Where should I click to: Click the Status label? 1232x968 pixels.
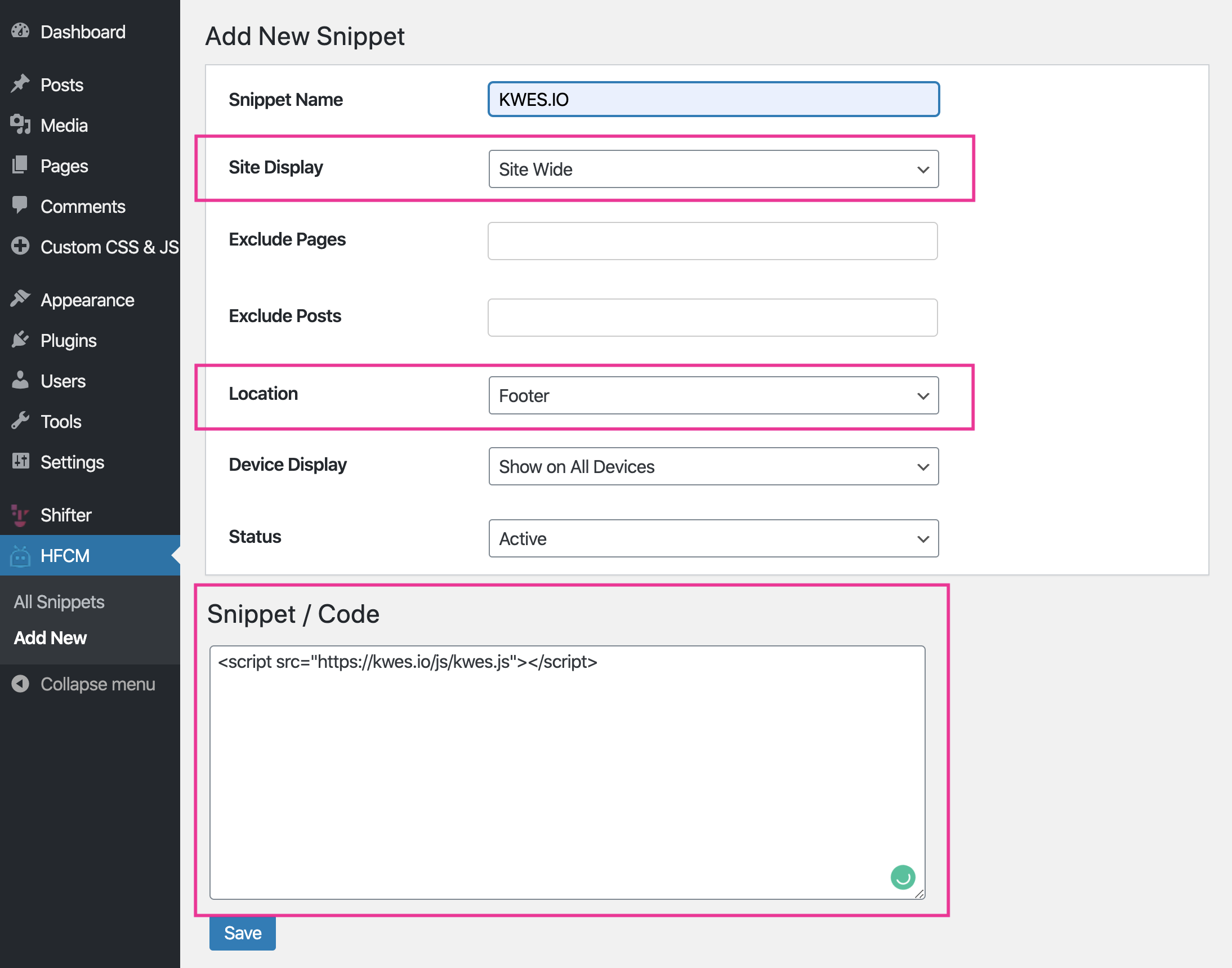[x=255, y=537]
